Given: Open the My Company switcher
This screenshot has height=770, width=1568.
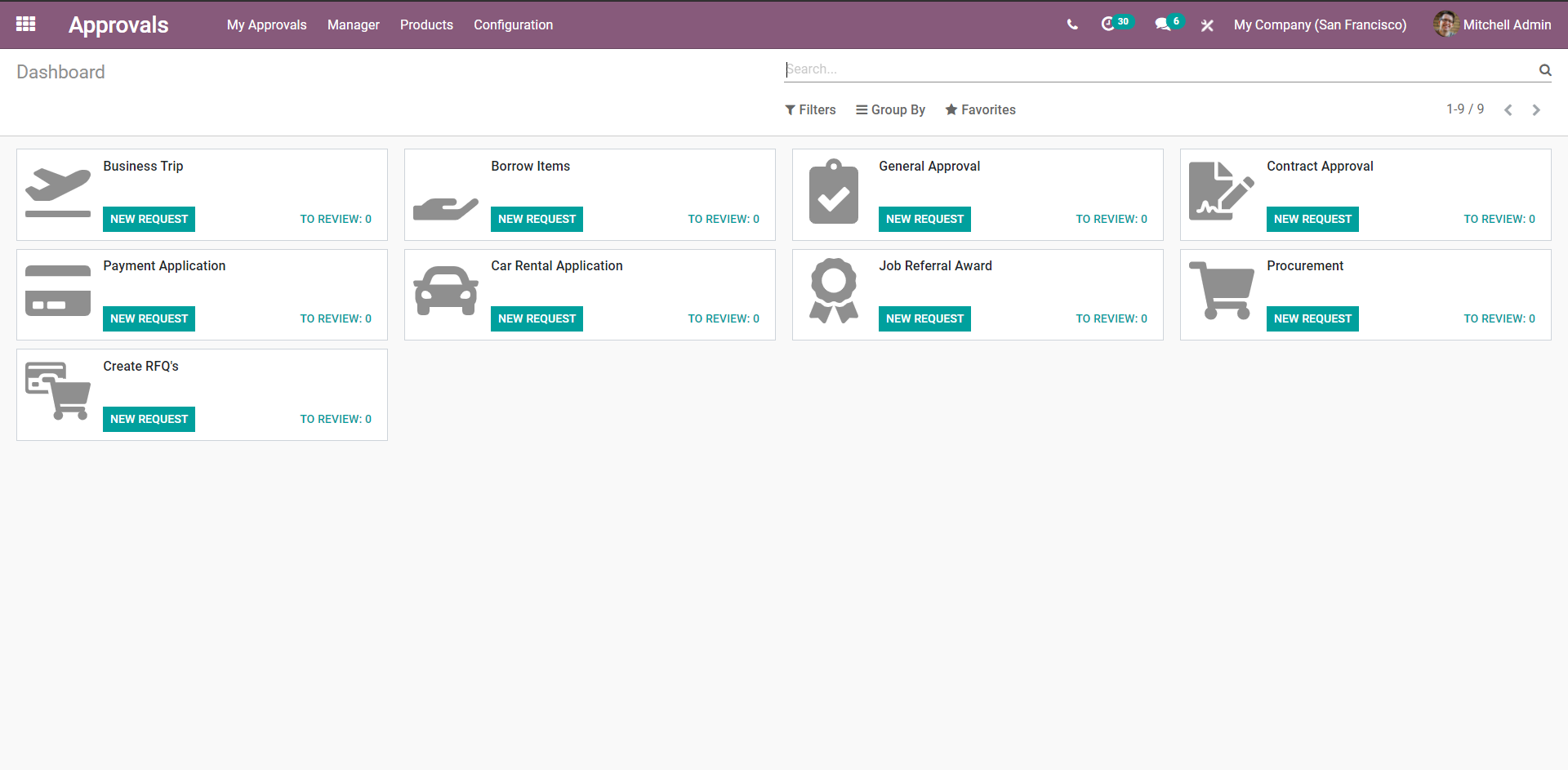Looking at the screenshot, I should pos(1320,24).
